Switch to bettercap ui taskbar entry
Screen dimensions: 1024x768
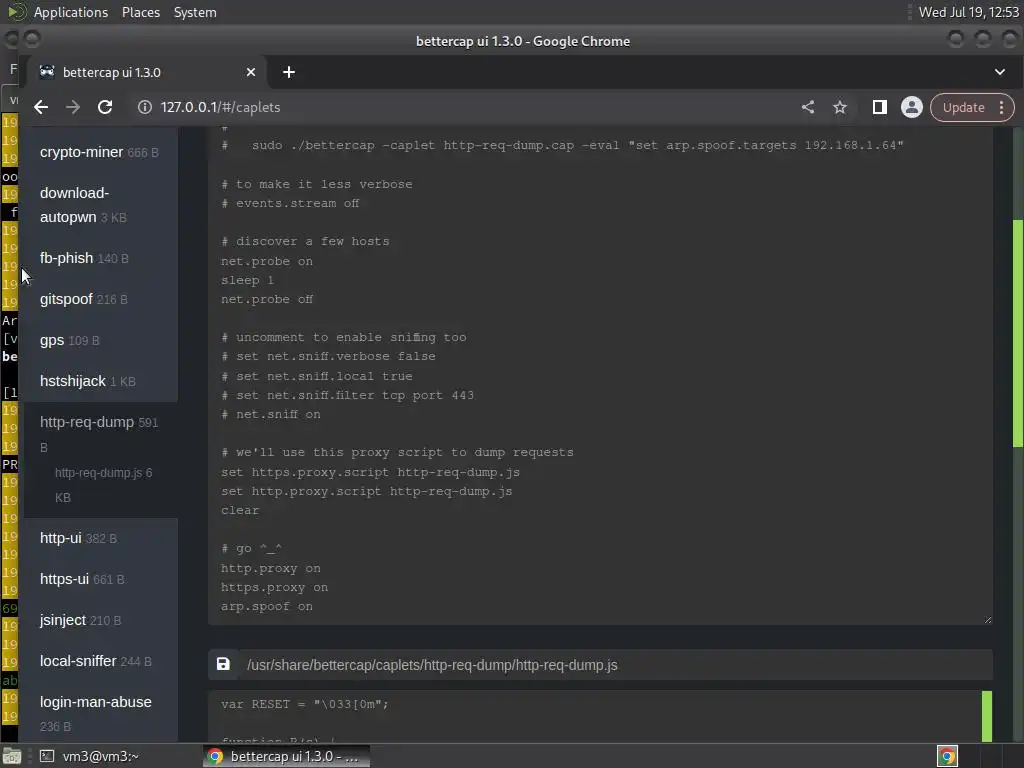pyautogui.click(x=286, y=756)
